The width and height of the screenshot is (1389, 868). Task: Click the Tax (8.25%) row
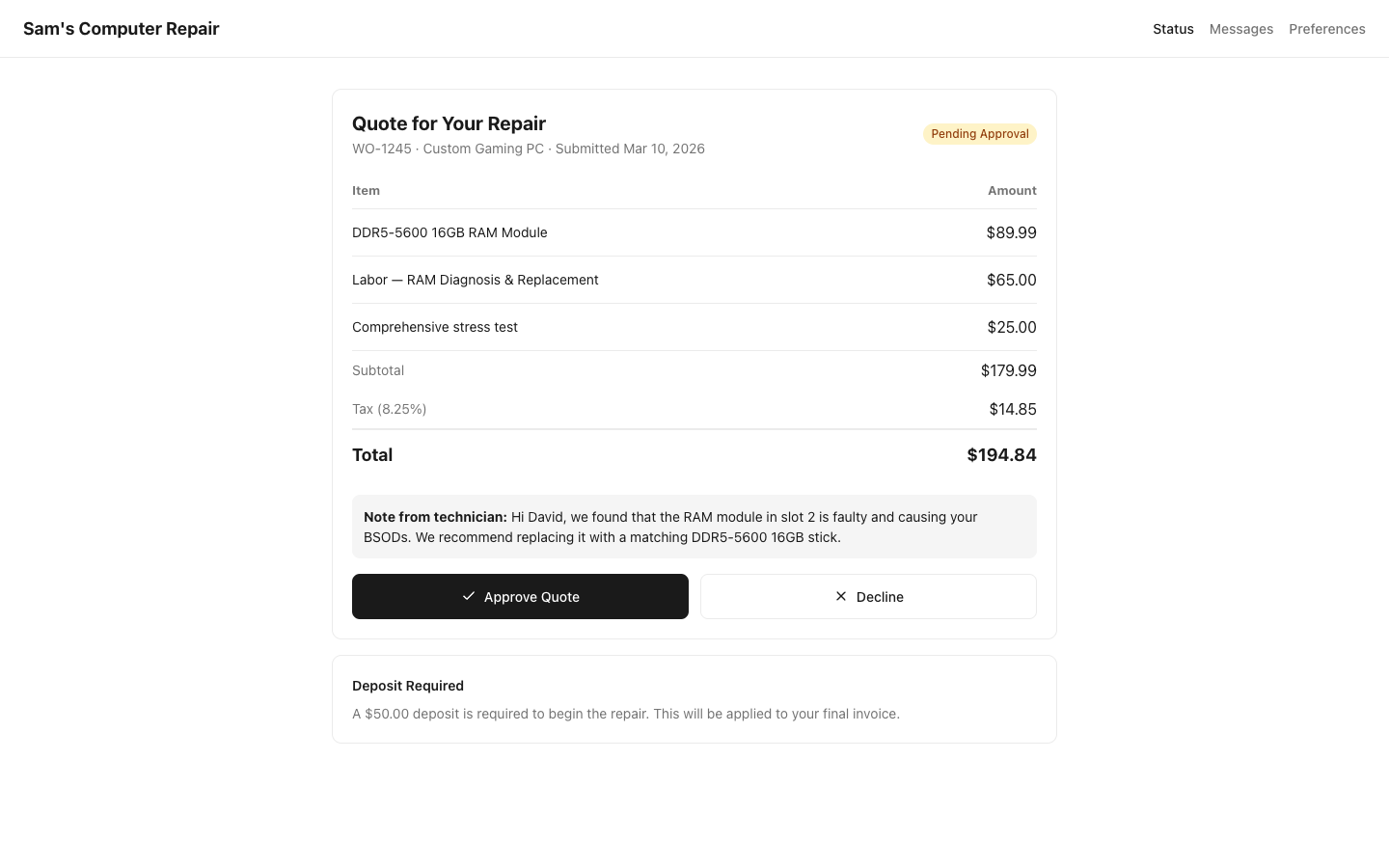click(x=389, y=409)
